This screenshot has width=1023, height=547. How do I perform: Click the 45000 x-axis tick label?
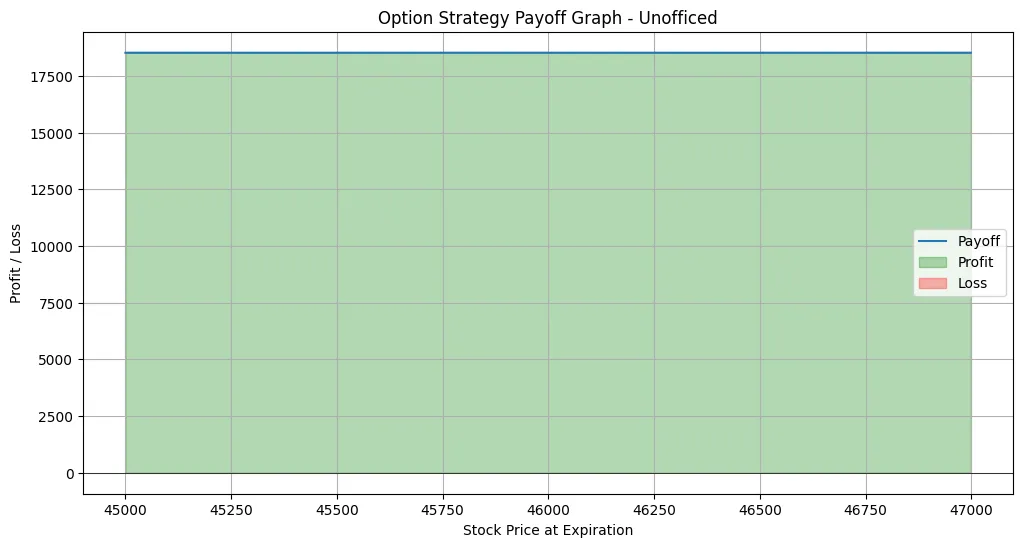point(125,509)
